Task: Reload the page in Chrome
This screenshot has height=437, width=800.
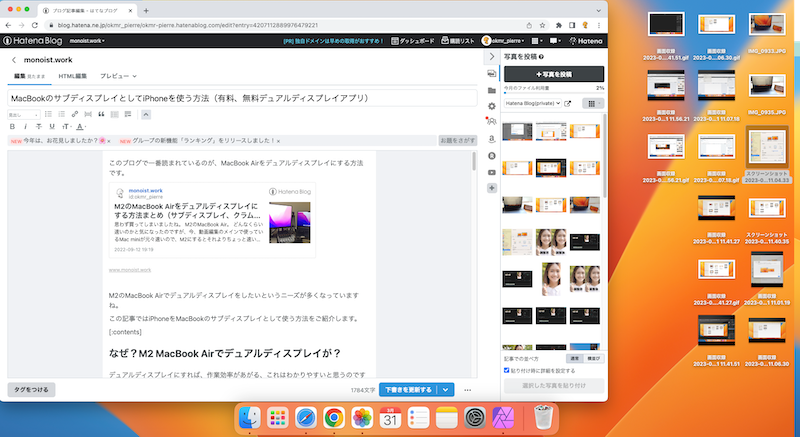Action: pyautogui.click(x=35, y=25)
